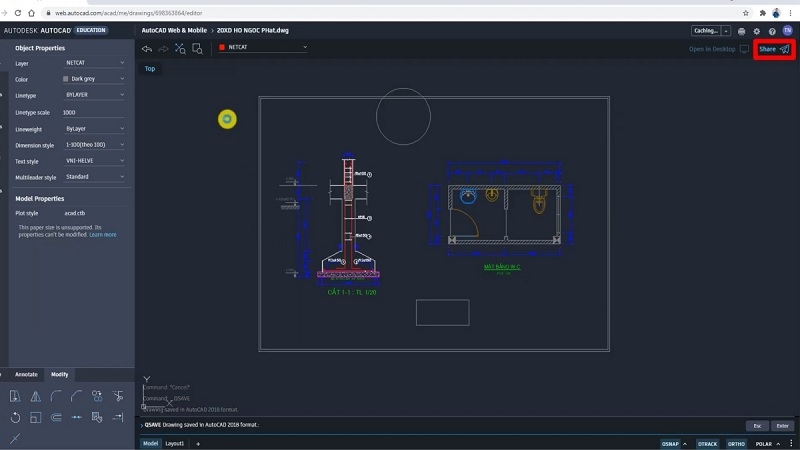Select the Mirror tool

coord(36,396)
